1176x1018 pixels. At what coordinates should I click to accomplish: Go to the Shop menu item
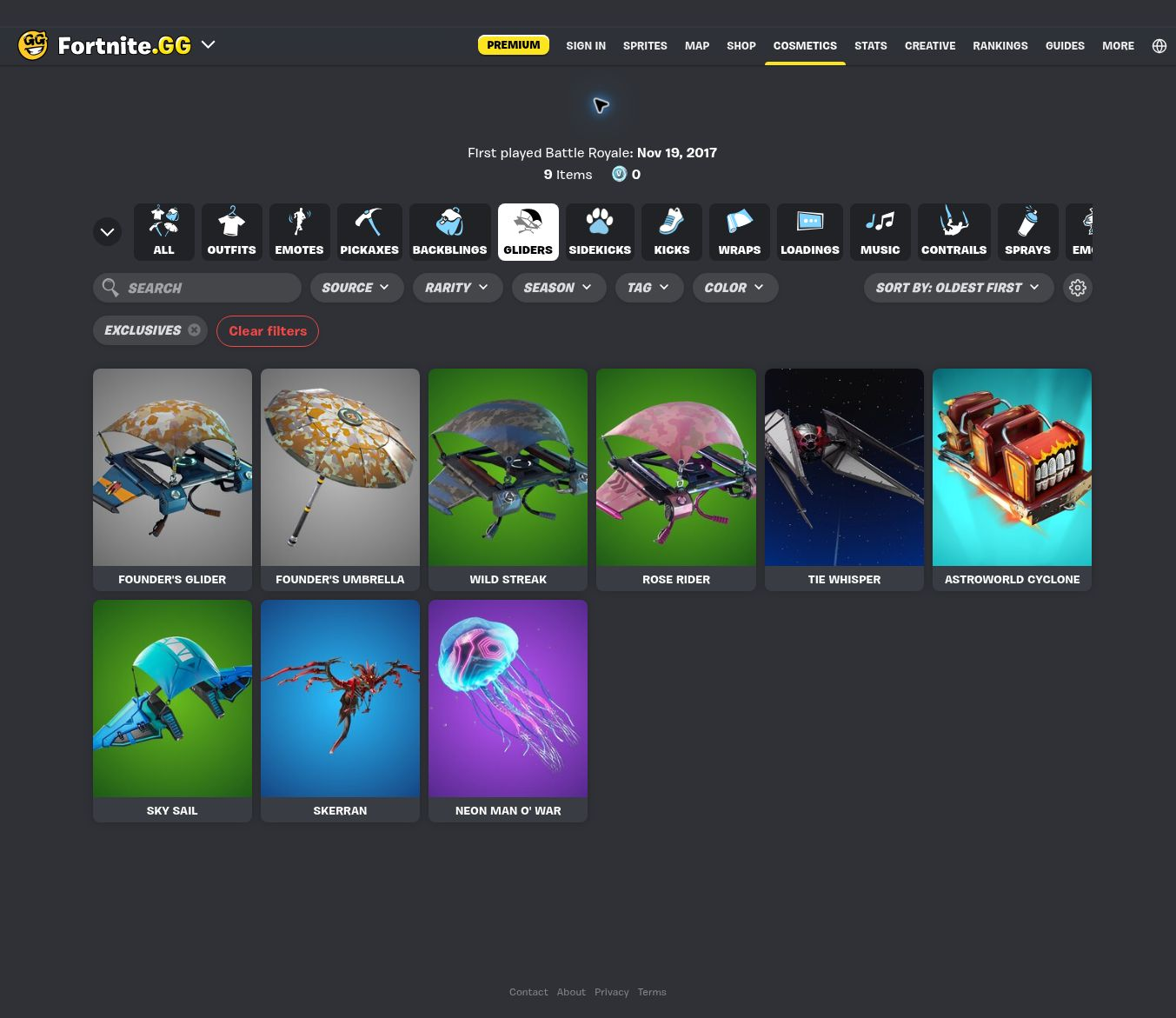(741, 46)
